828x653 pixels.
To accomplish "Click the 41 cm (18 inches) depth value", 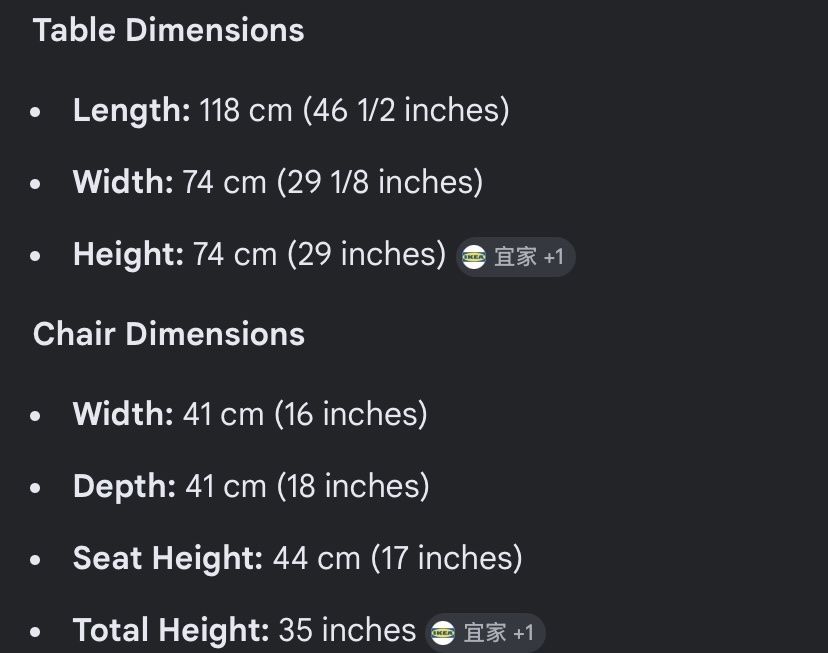I will pyautogui.click(x=307, y=486).
